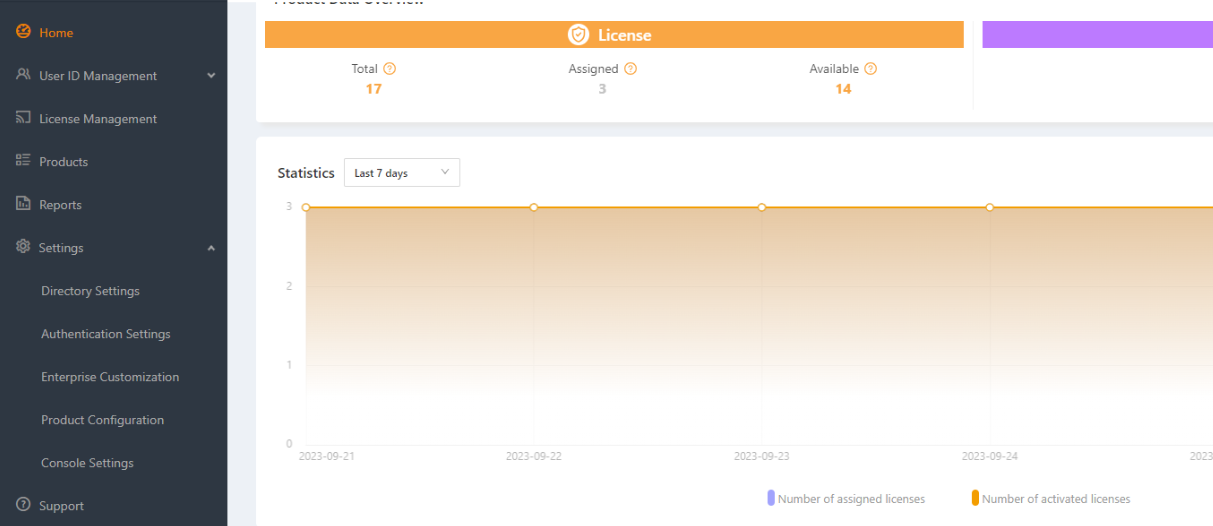Click chart data point for 2023-09-24
Viewport: 1213px width, 526px height.
tap(990, 207)
